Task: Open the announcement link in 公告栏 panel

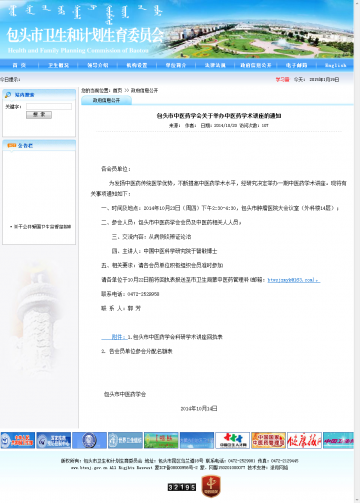Action: tap(42, 227)
